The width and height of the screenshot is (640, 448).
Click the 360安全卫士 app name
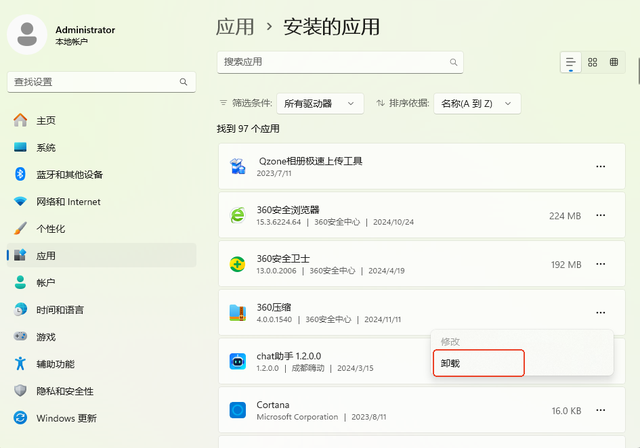click(283, 258)
